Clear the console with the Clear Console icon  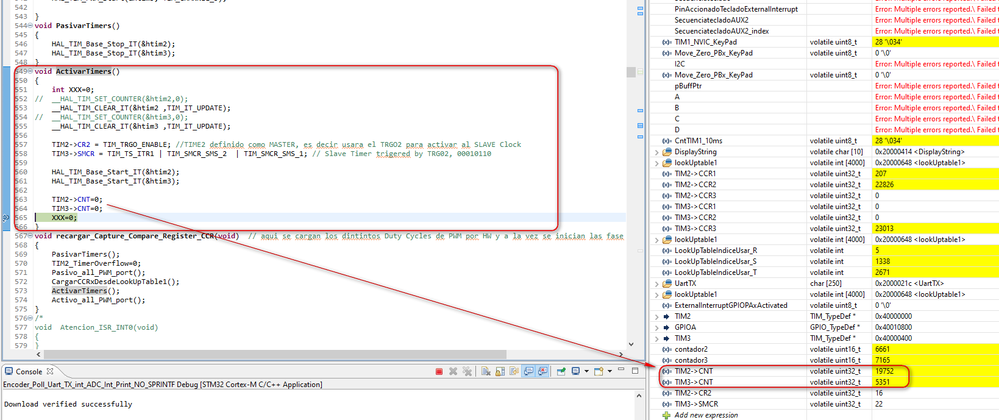click(x=485, y=371)
